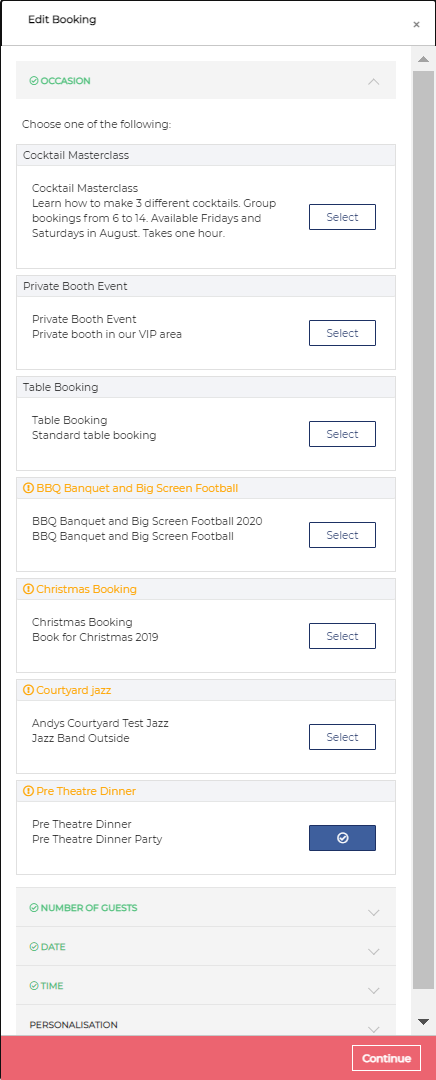This screenshot has height=1080, width=436.
Task: Deselect the checked Pre Theatre Dinner option
Action: [x=342, y=838]
